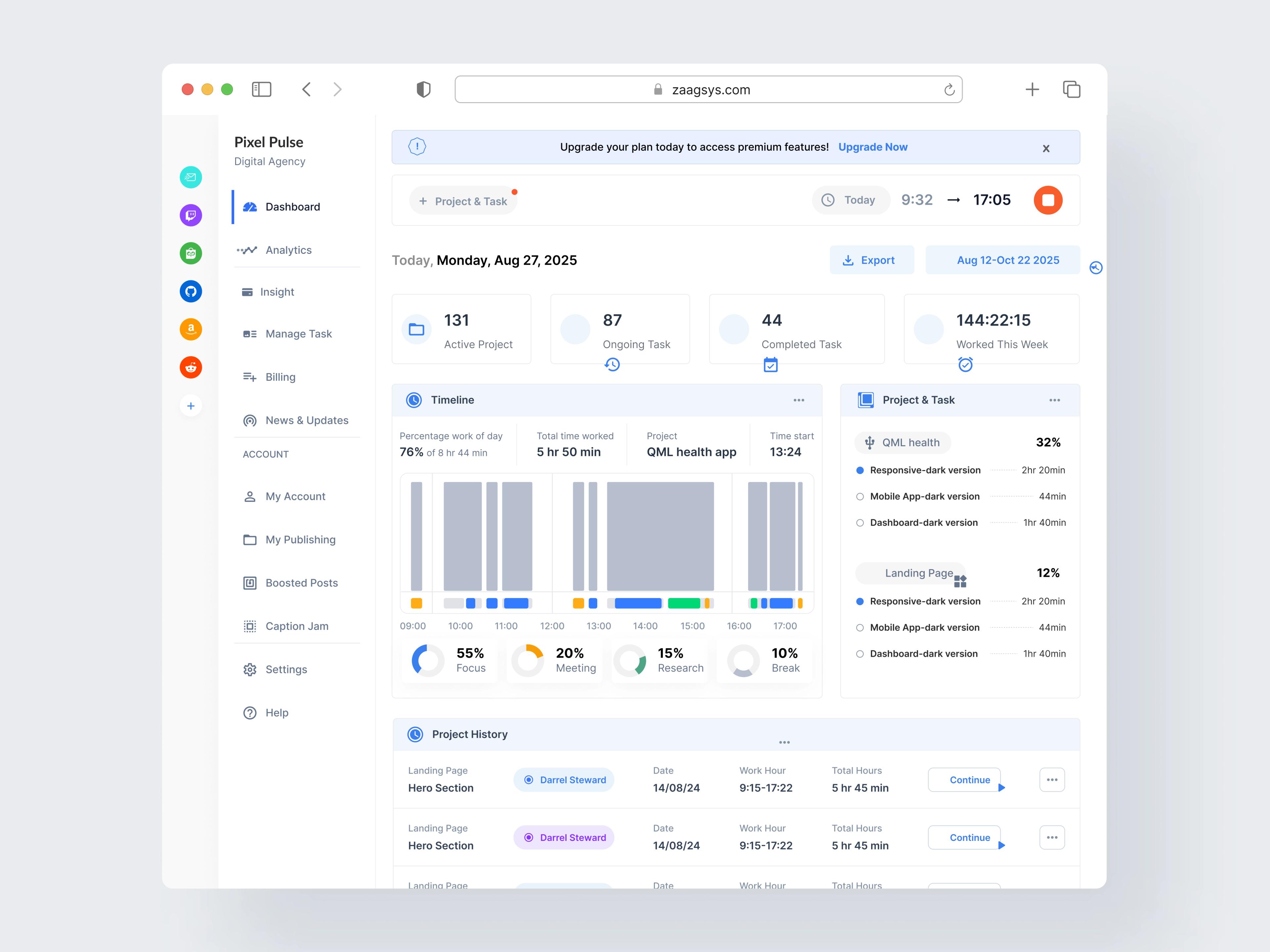This screenshot has height=952, width=1270.
Task: Click the Export button
Action: point(871,260)
